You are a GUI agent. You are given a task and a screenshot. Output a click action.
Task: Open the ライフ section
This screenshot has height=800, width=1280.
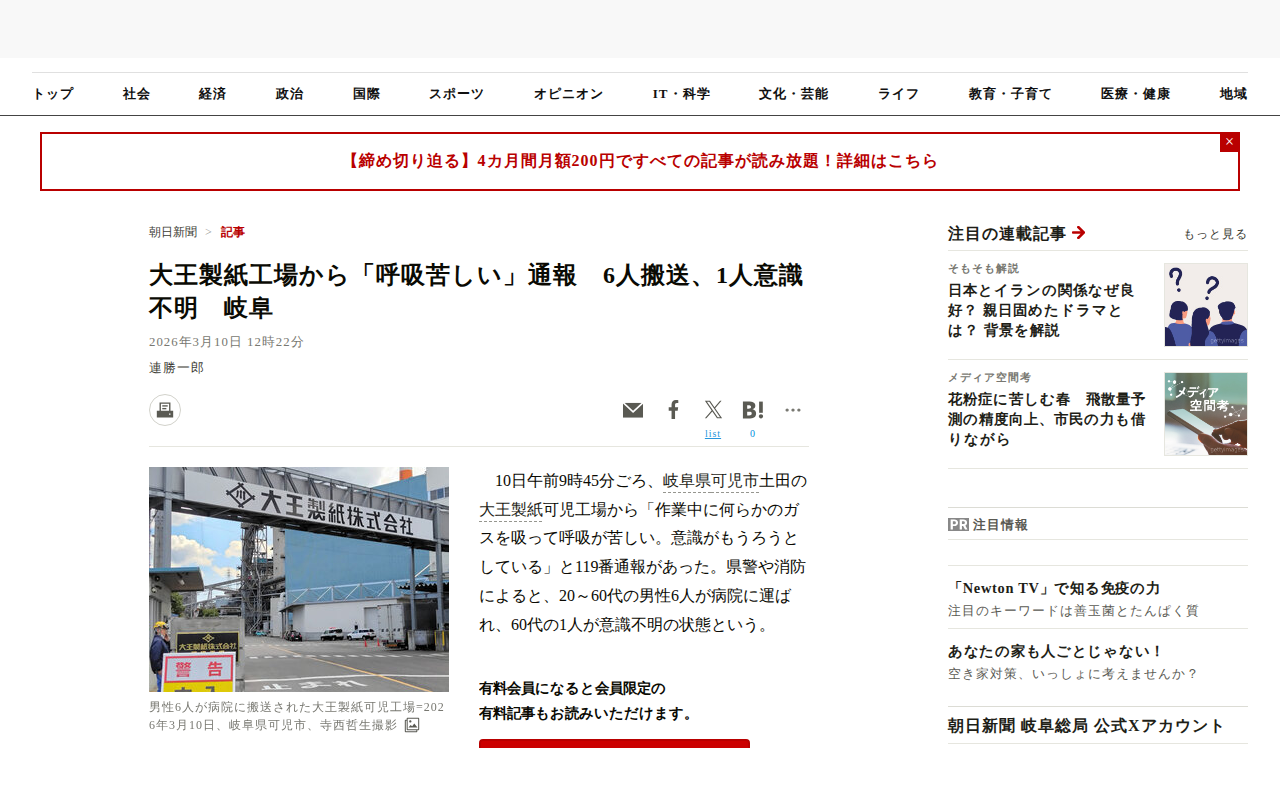coord(899,94)
